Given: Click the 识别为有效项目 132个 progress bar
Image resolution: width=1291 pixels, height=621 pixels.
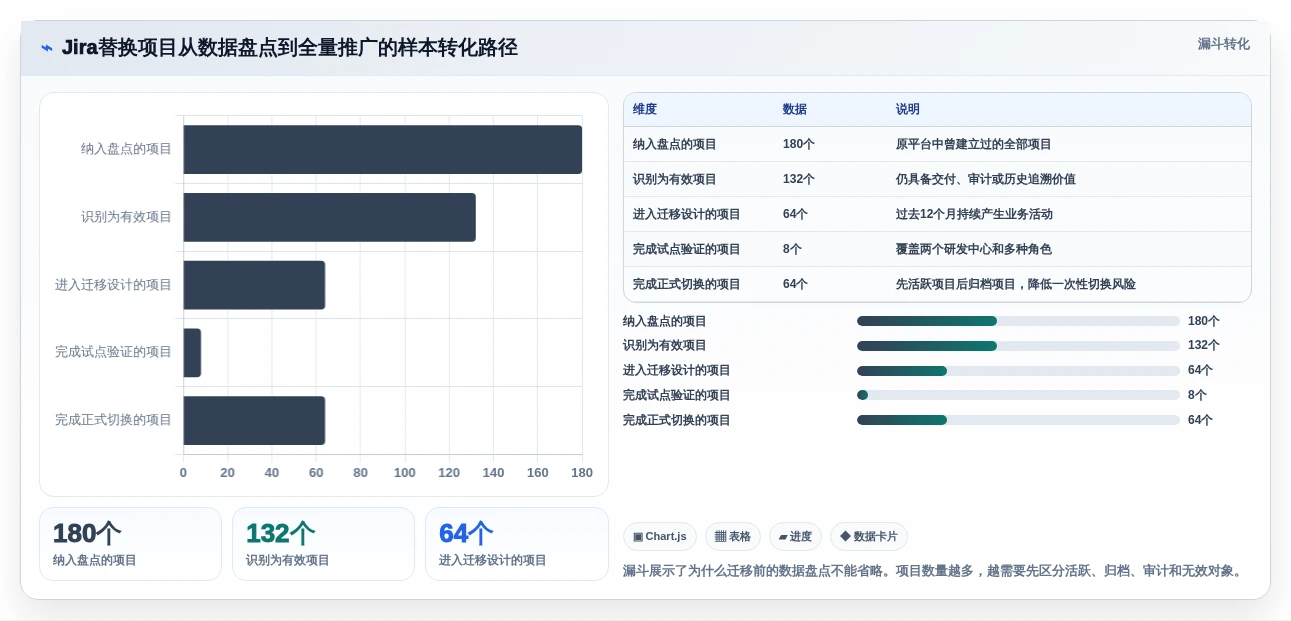Looking at the screenshot, I should tap(1018, 346).
